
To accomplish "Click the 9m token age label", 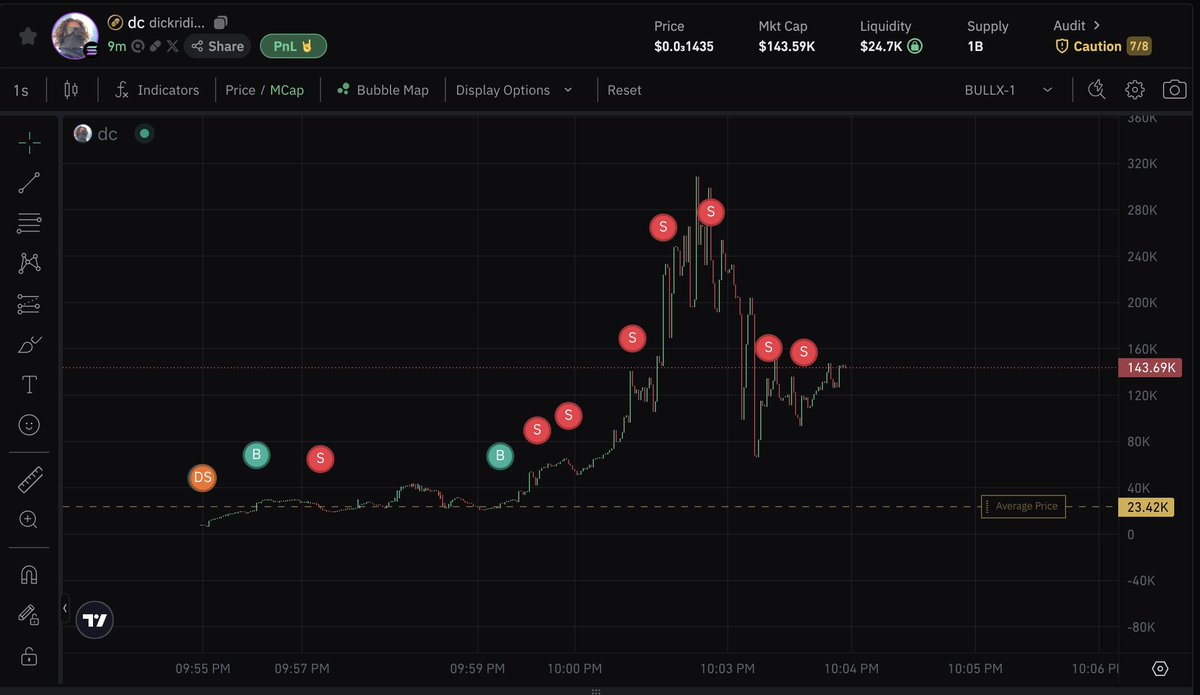I will coord(117,46).
